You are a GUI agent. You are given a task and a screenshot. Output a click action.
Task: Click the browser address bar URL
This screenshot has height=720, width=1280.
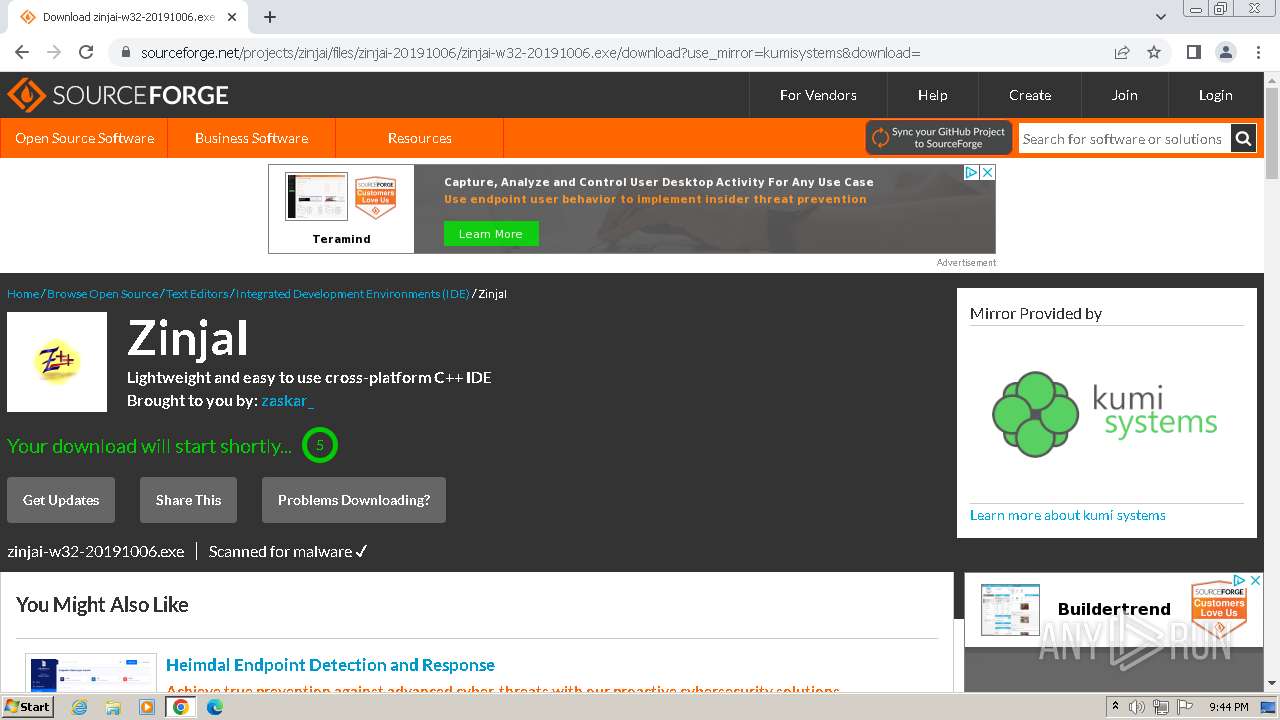(x=530, y=52)
